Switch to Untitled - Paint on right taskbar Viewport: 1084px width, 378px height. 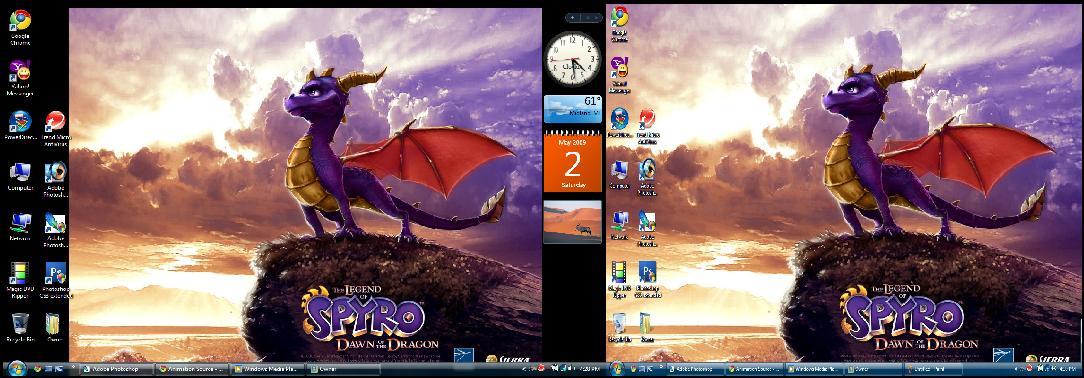click(x=933, y=369)
